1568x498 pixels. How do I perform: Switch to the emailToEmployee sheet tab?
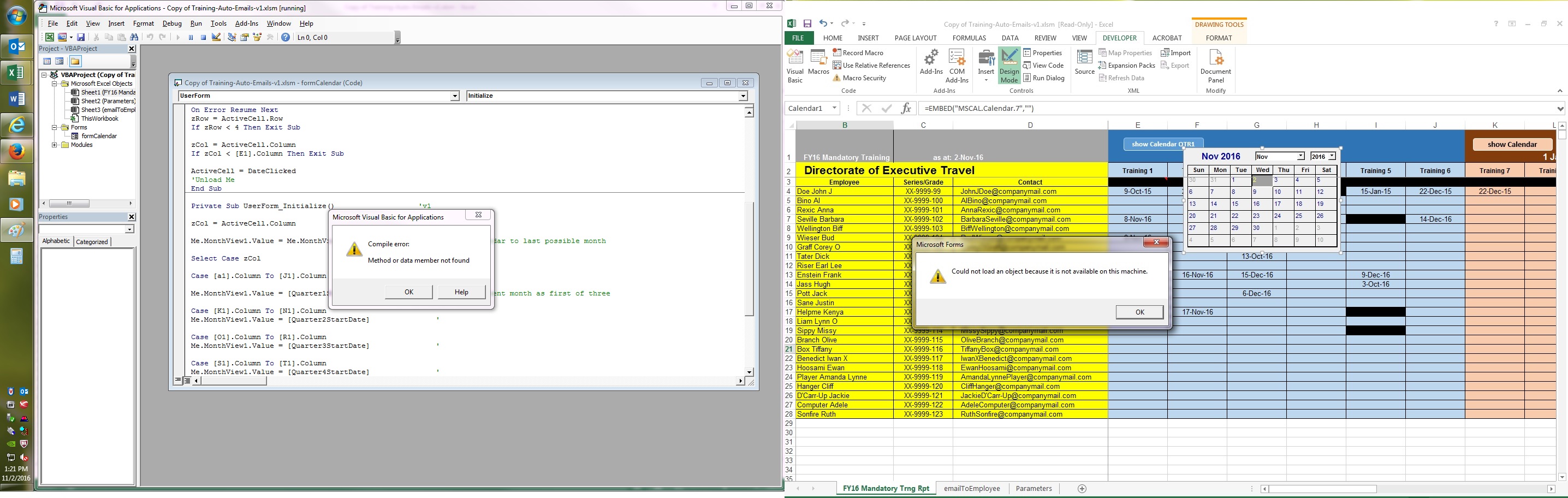pos(971,489)
